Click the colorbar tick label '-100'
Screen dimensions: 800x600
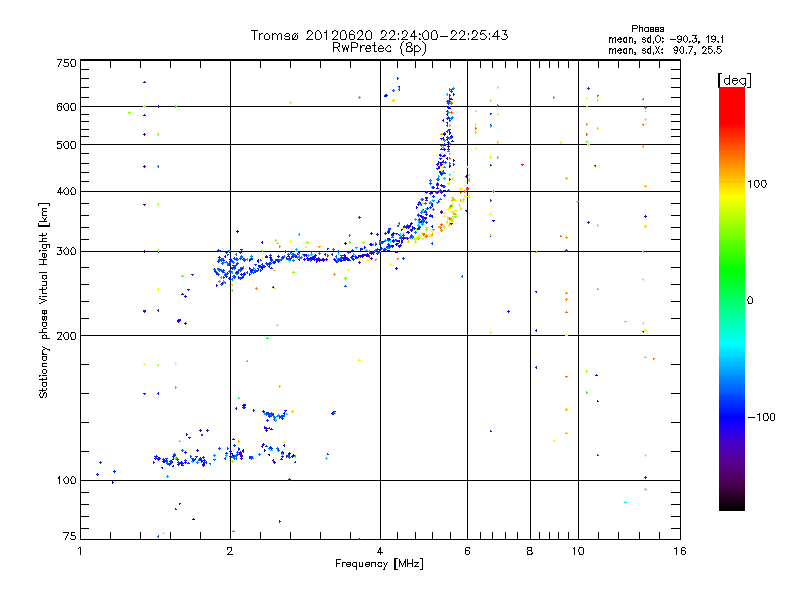(x=761, y=417)
